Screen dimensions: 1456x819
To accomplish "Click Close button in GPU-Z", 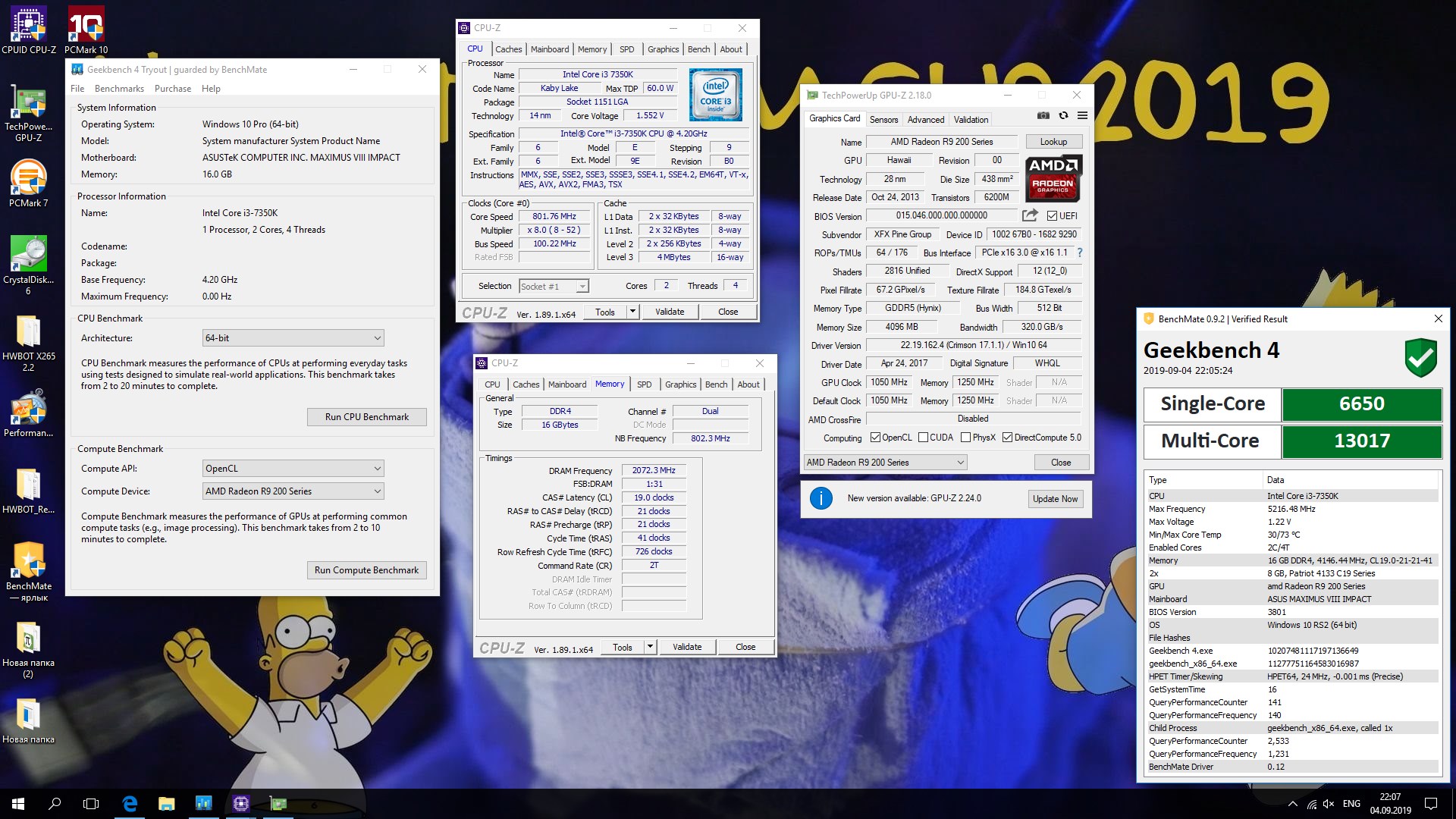I will click(1061, 463).
